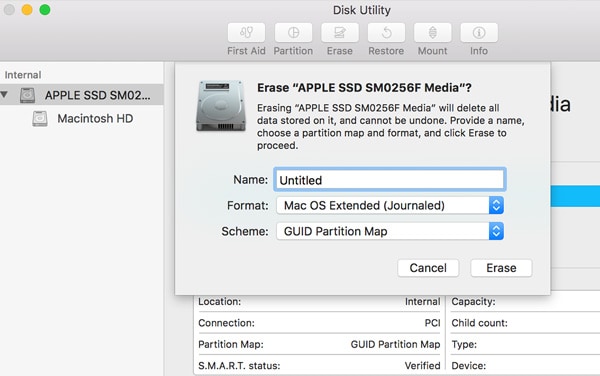Click the Type: label in info table
The height and width of the screenshot is (376, 600).
coord(464,344)
